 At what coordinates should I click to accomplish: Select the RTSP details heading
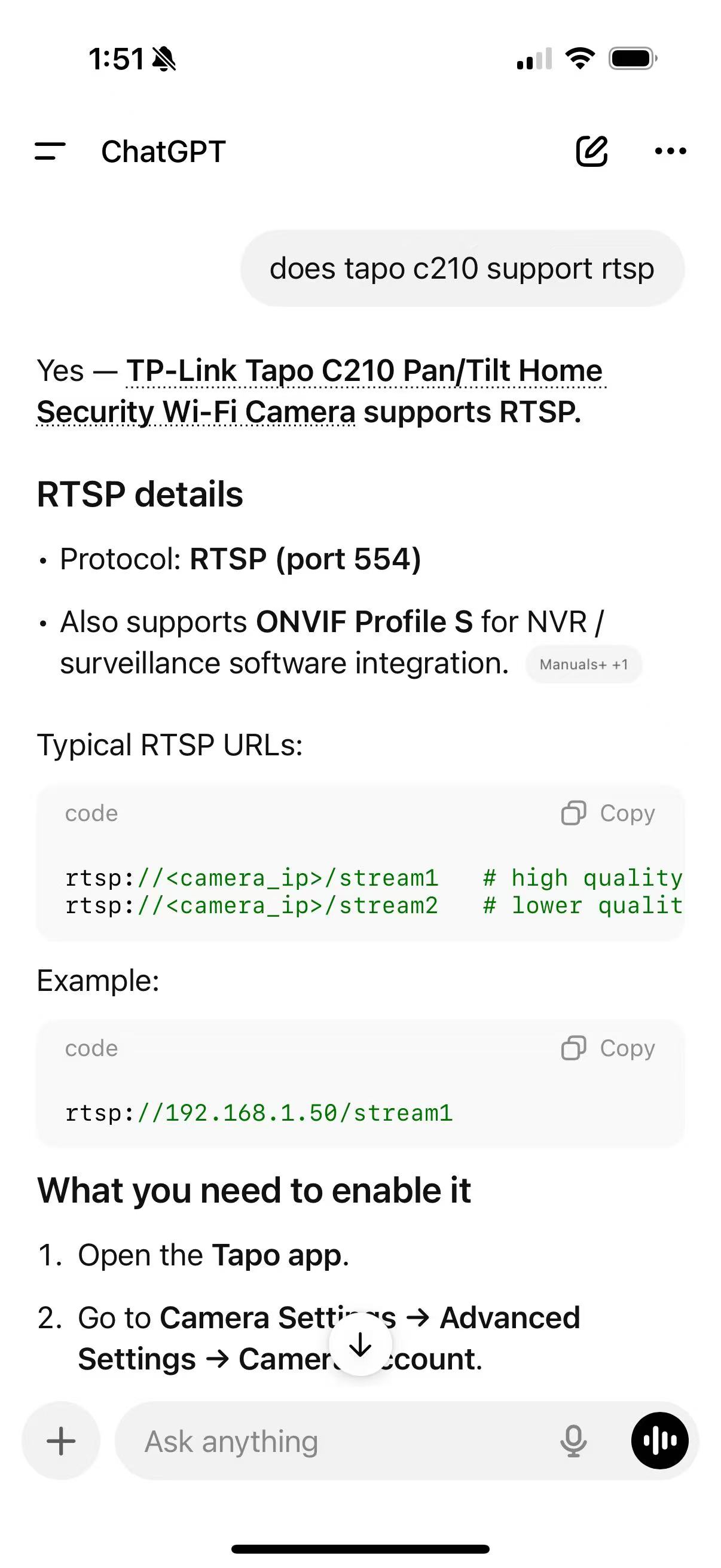tap(140, 494)
